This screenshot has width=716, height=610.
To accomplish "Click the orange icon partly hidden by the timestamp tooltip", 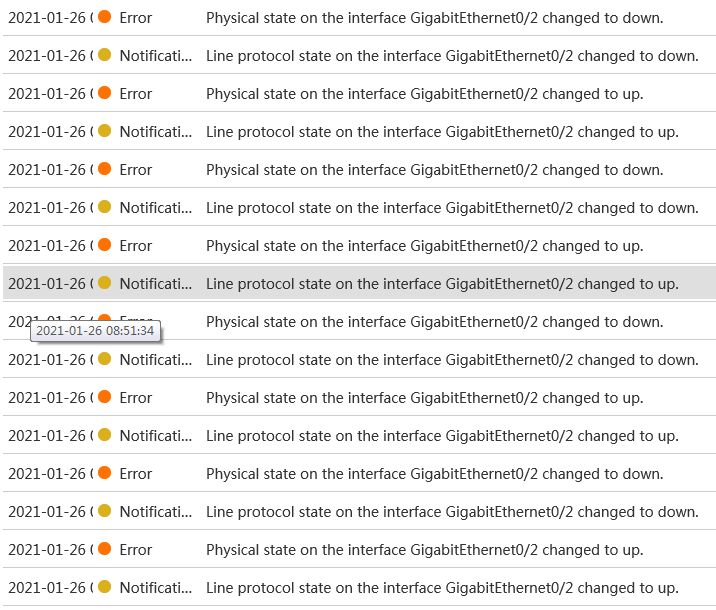I will [104, 319].
